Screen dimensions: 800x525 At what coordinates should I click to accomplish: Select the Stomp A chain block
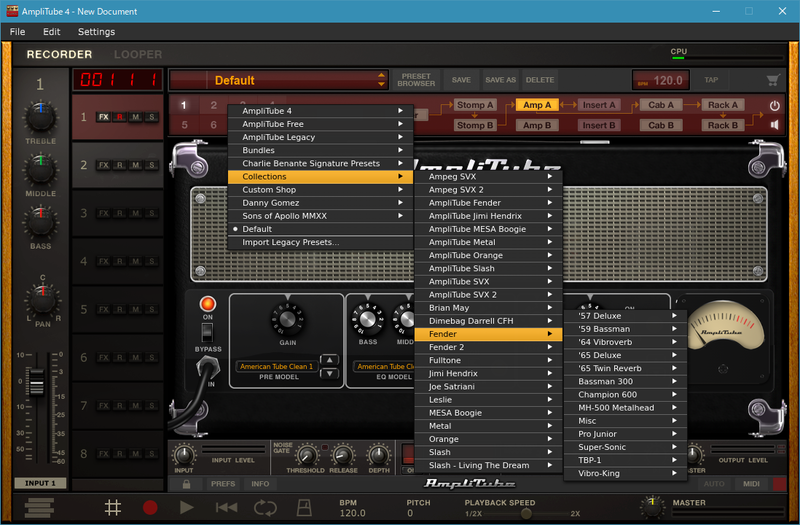475,105
